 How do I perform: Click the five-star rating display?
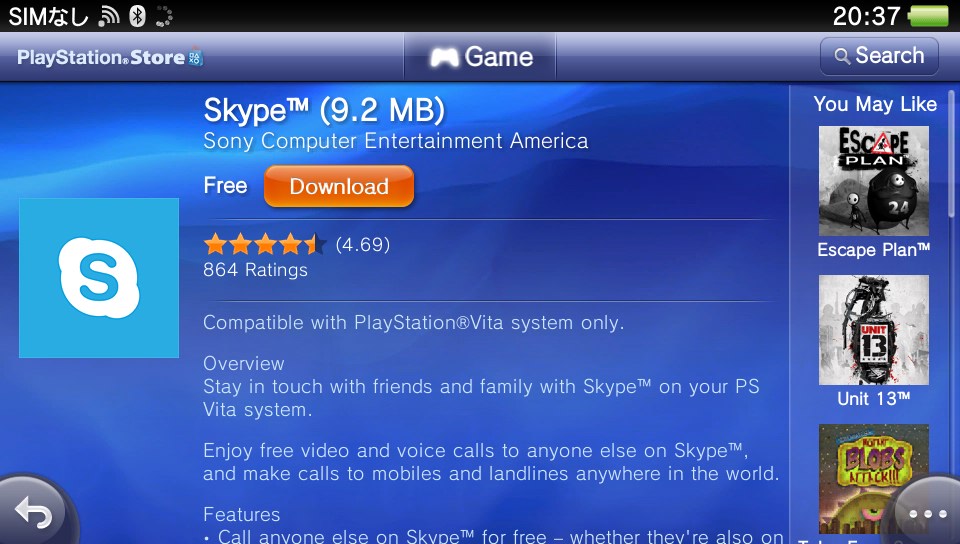point(264,244)
